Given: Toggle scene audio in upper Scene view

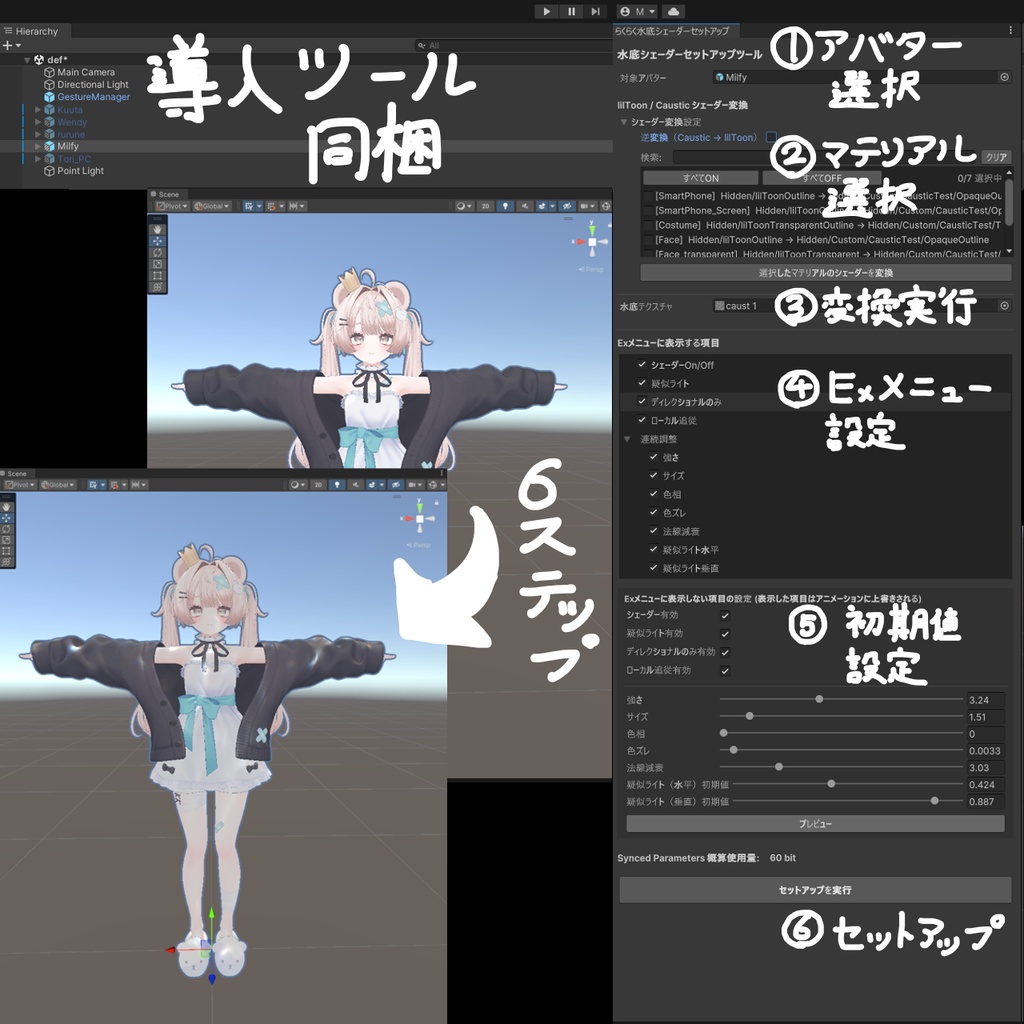Looking at the screenshot, I should pyautogui.click(x=524, y=206).
